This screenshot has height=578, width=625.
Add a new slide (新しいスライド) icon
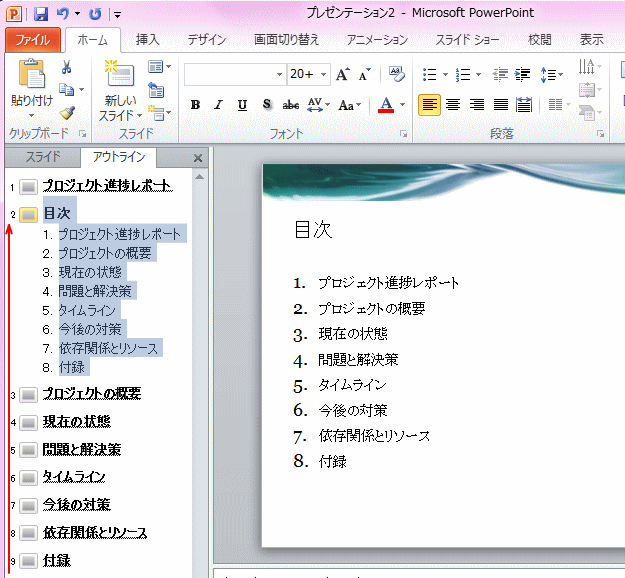tap(119, 73)
